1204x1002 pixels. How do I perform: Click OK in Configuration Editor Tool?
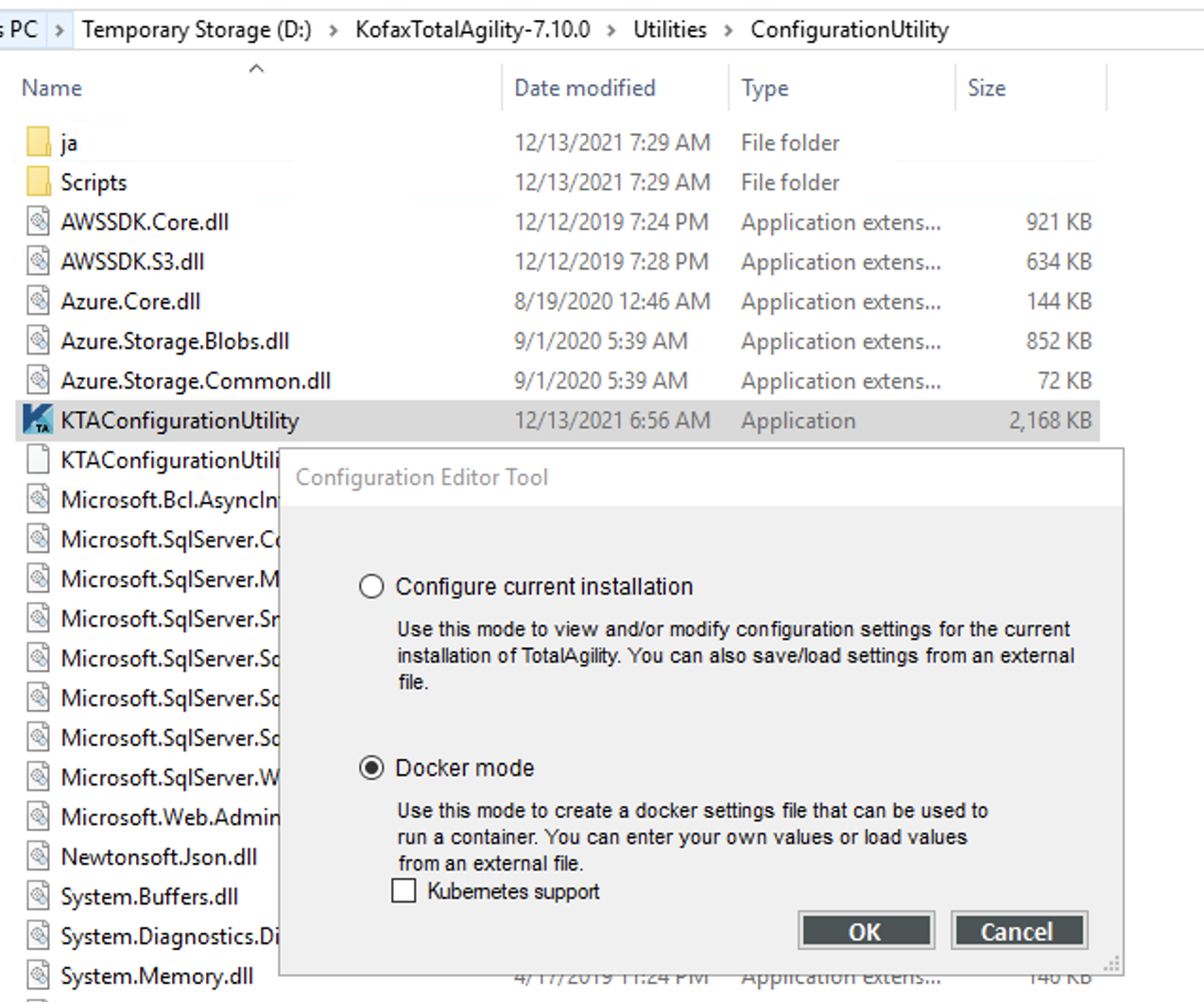[866, 931]
